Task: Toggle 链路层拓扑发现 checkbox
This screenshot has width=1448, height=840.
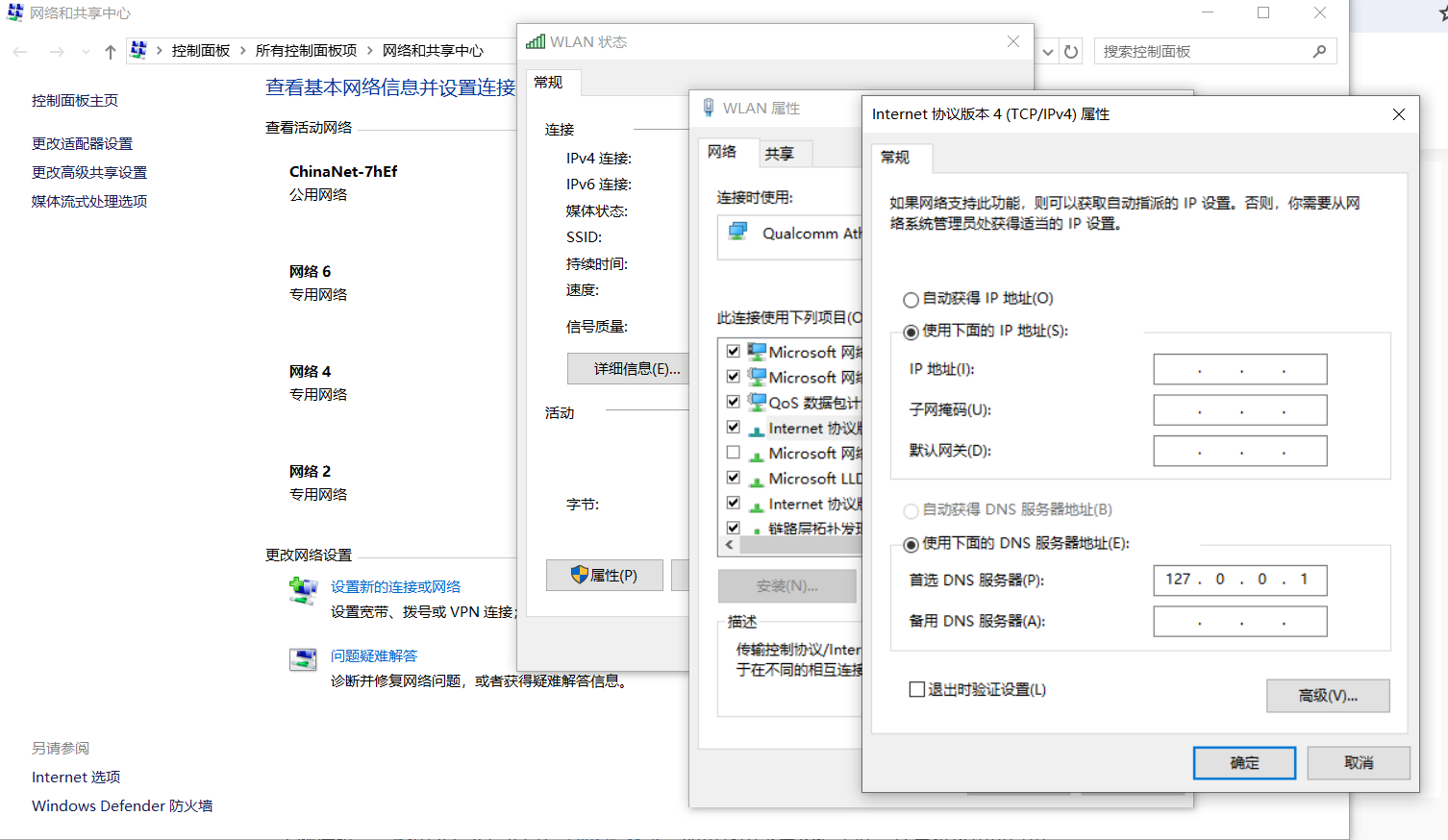Action: (x=734, y=528)
